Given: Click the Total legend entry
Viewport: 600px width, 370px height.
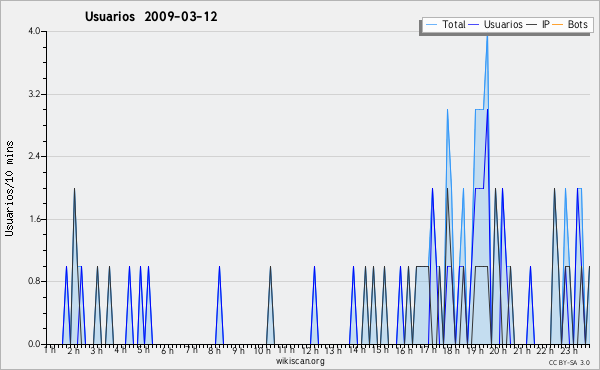Looking at the screenshot, I should [445, 24].
